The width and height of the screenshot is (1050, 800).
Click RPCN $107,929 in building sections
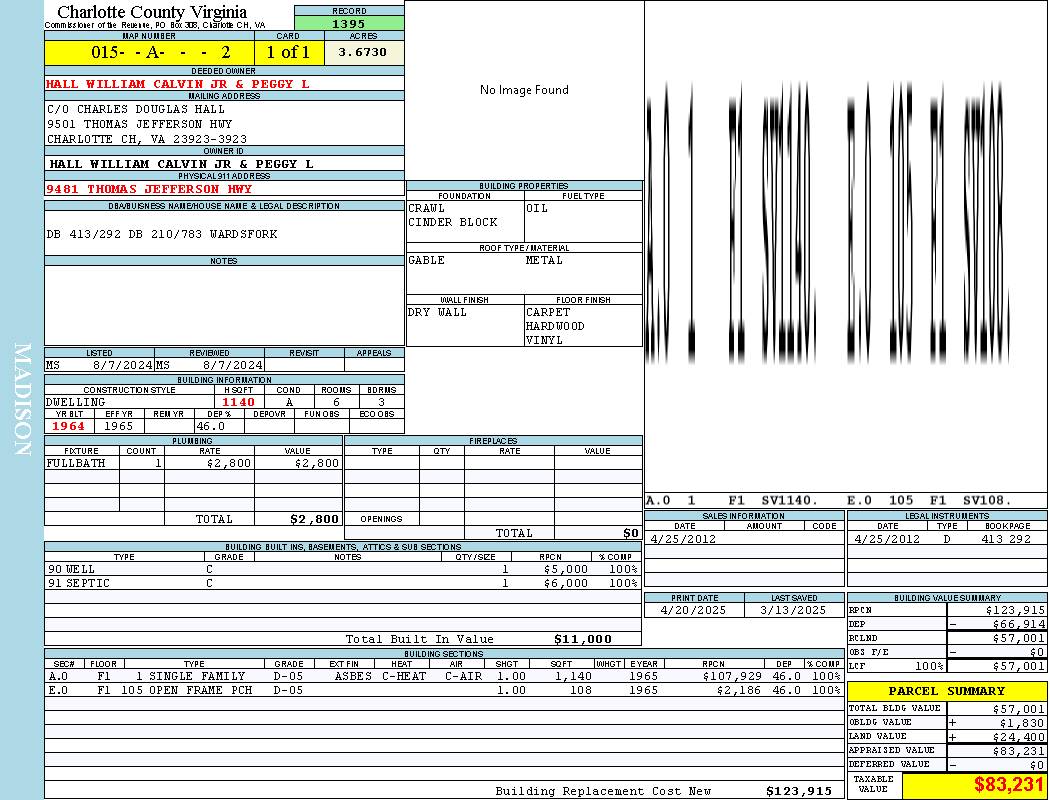pyautogui.click(x=731, y=677)
